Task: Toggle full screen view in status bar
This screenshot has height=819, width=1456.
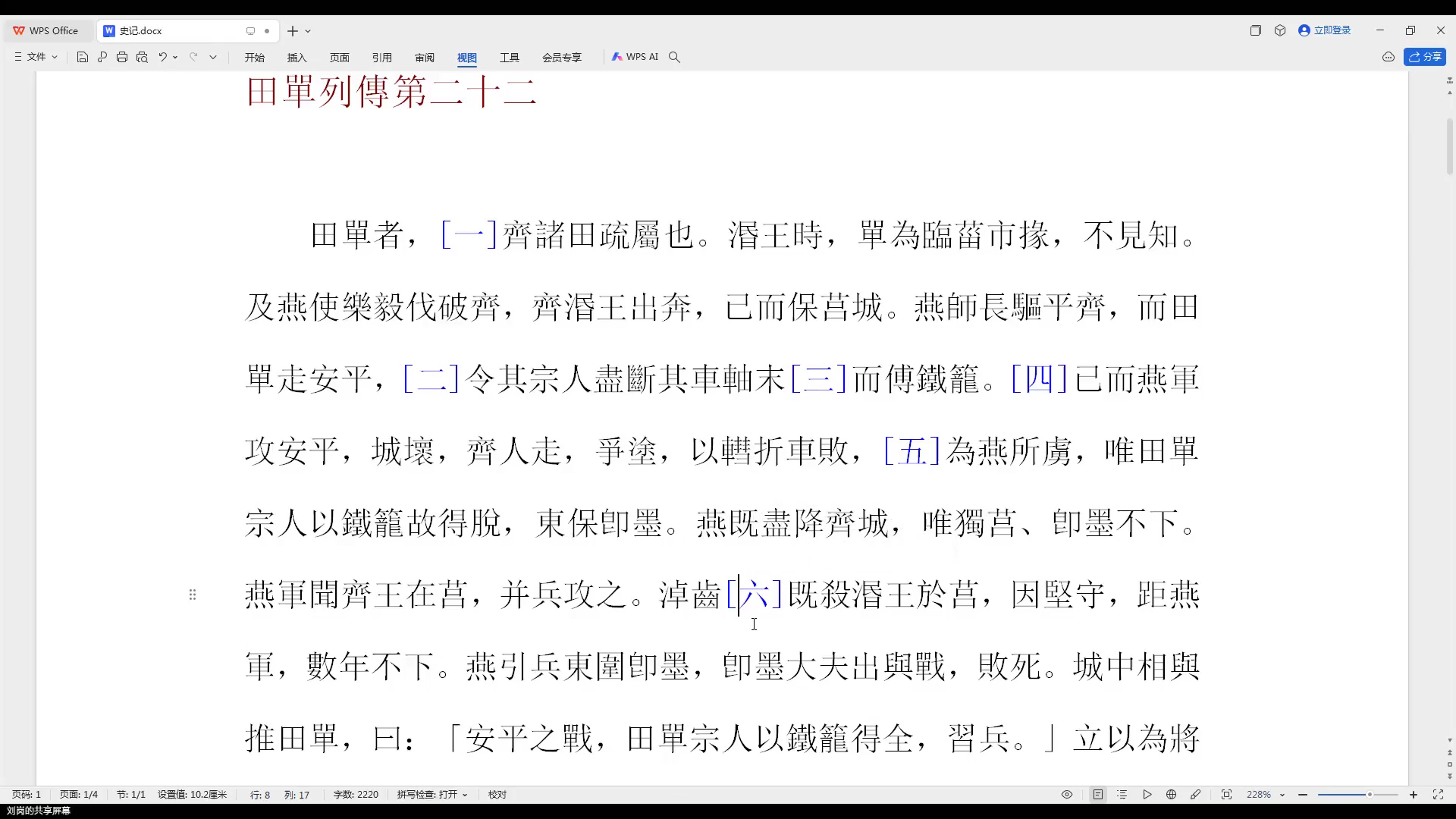Action: tap(1439, 794)
